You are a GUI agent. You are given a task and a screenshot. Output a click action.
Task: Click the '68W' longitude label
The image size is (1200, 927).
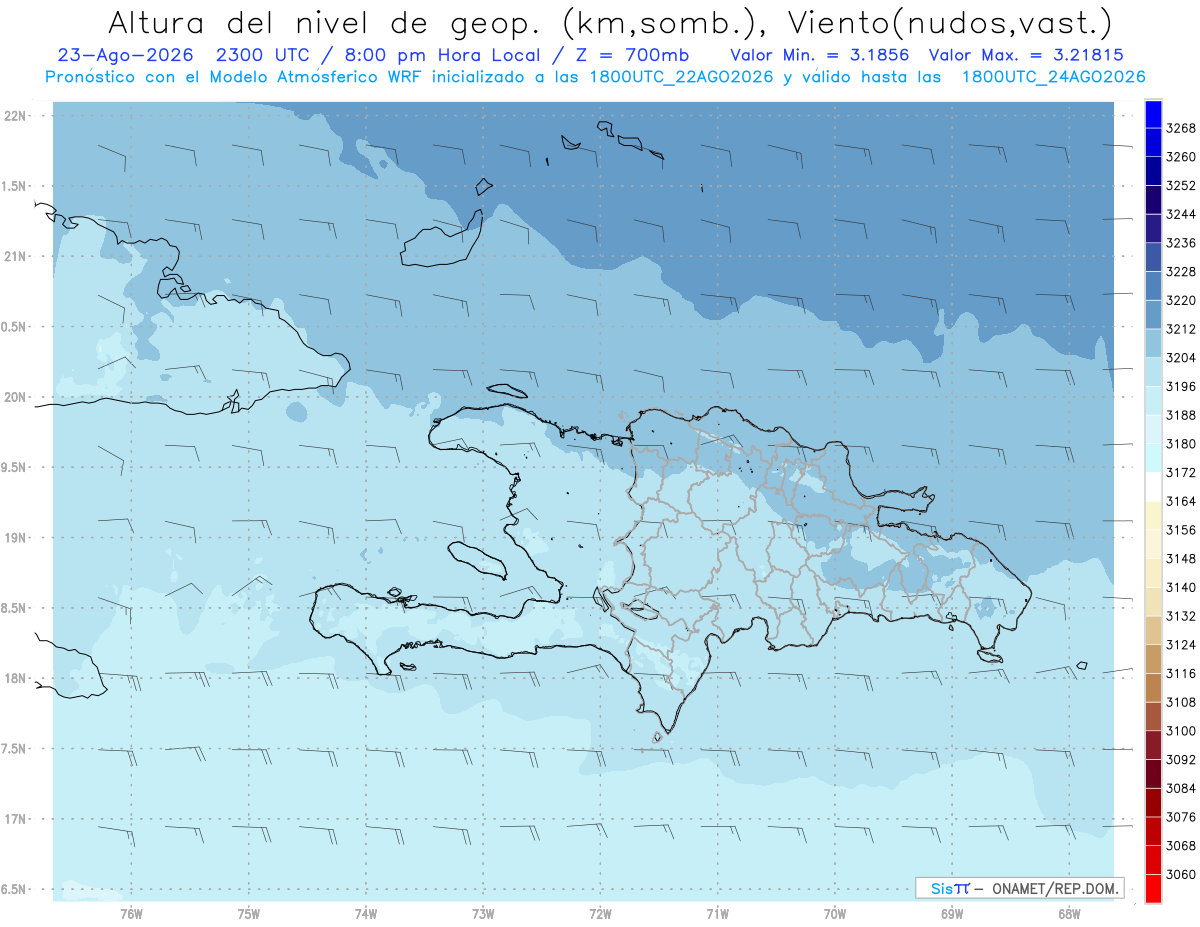click(x=1069, y=914)
